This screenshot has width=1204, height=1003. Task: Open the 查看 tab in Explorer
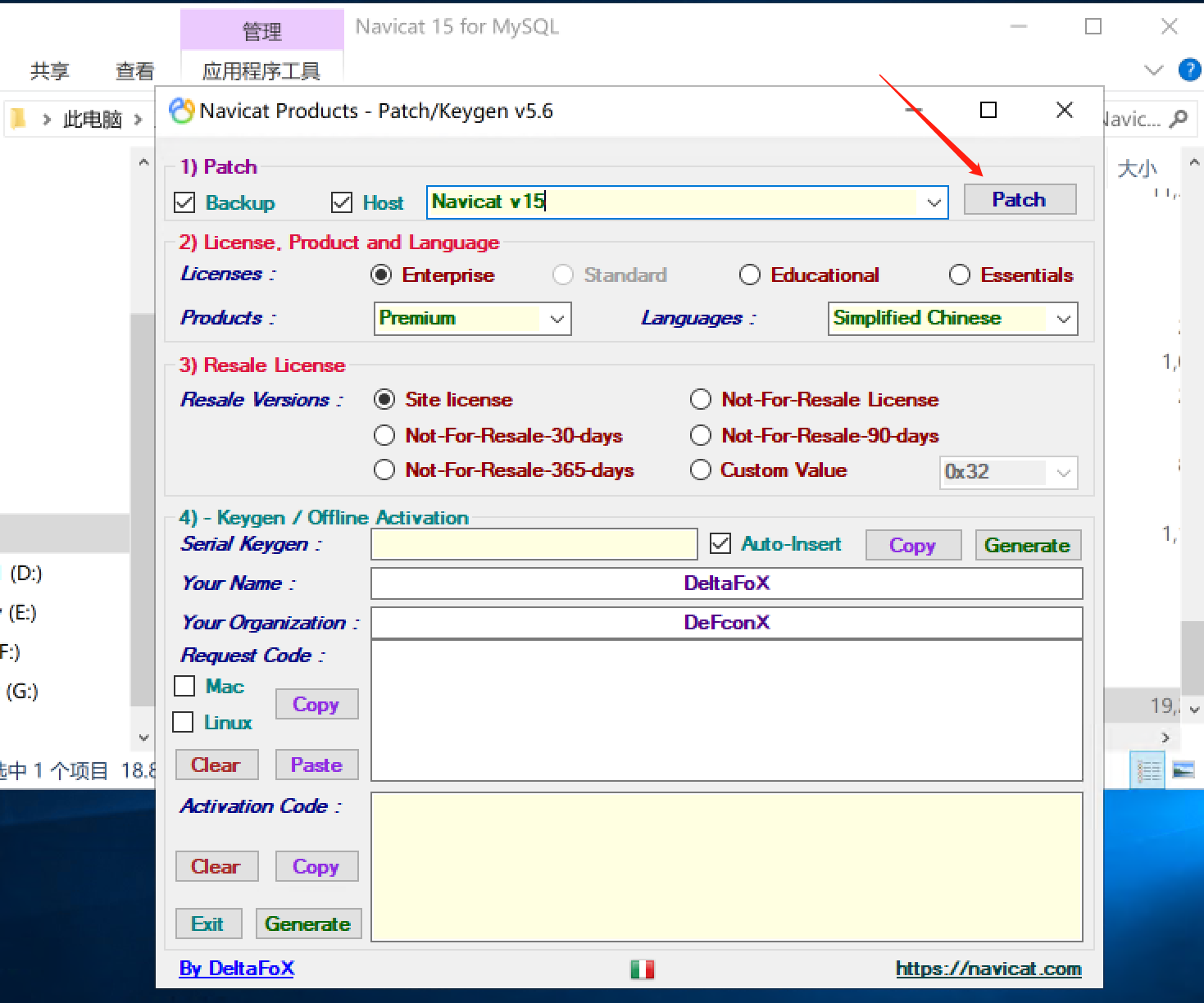pyautogui.click(x=135, y=71)
